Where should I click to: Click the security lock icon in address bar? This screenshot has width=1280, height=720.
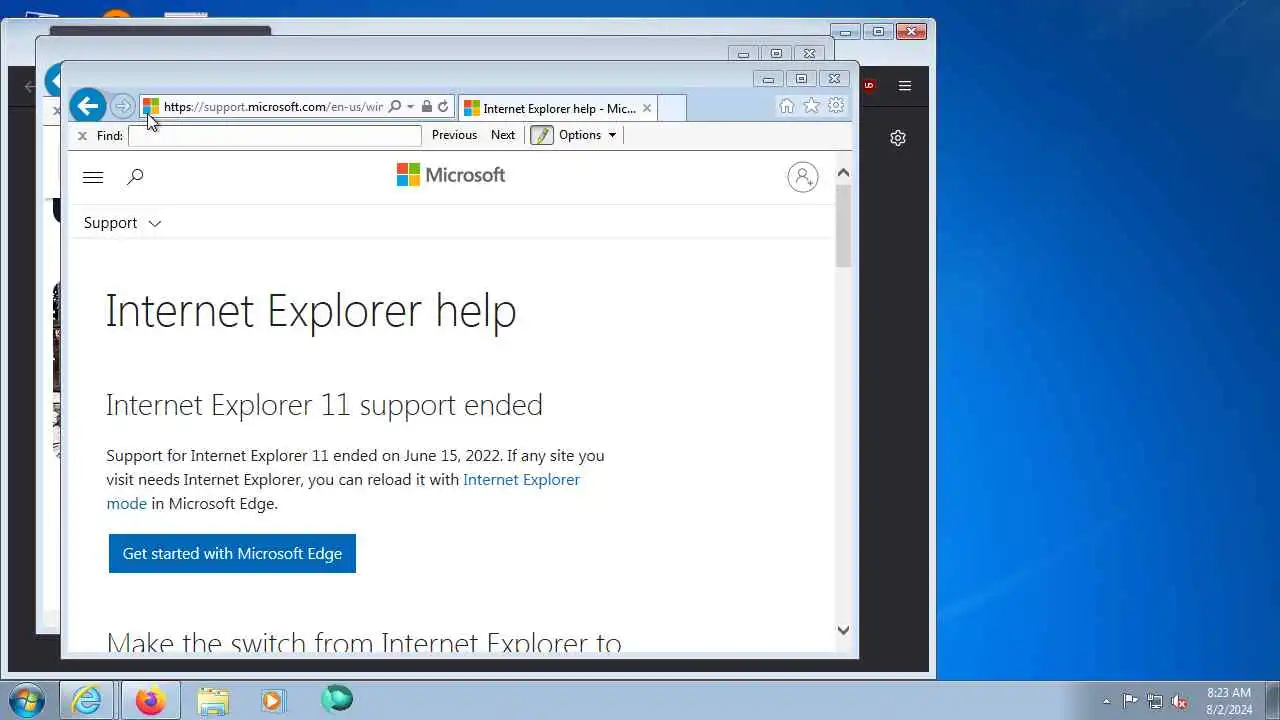[427, 107]
